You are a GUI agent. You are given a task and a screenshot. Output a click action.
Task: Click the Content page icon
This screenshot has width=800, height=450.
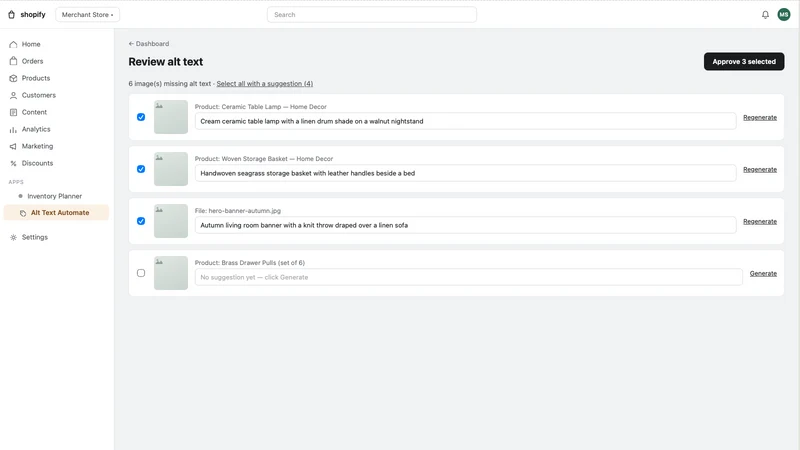pyautogui.click(x=13, y=112)
